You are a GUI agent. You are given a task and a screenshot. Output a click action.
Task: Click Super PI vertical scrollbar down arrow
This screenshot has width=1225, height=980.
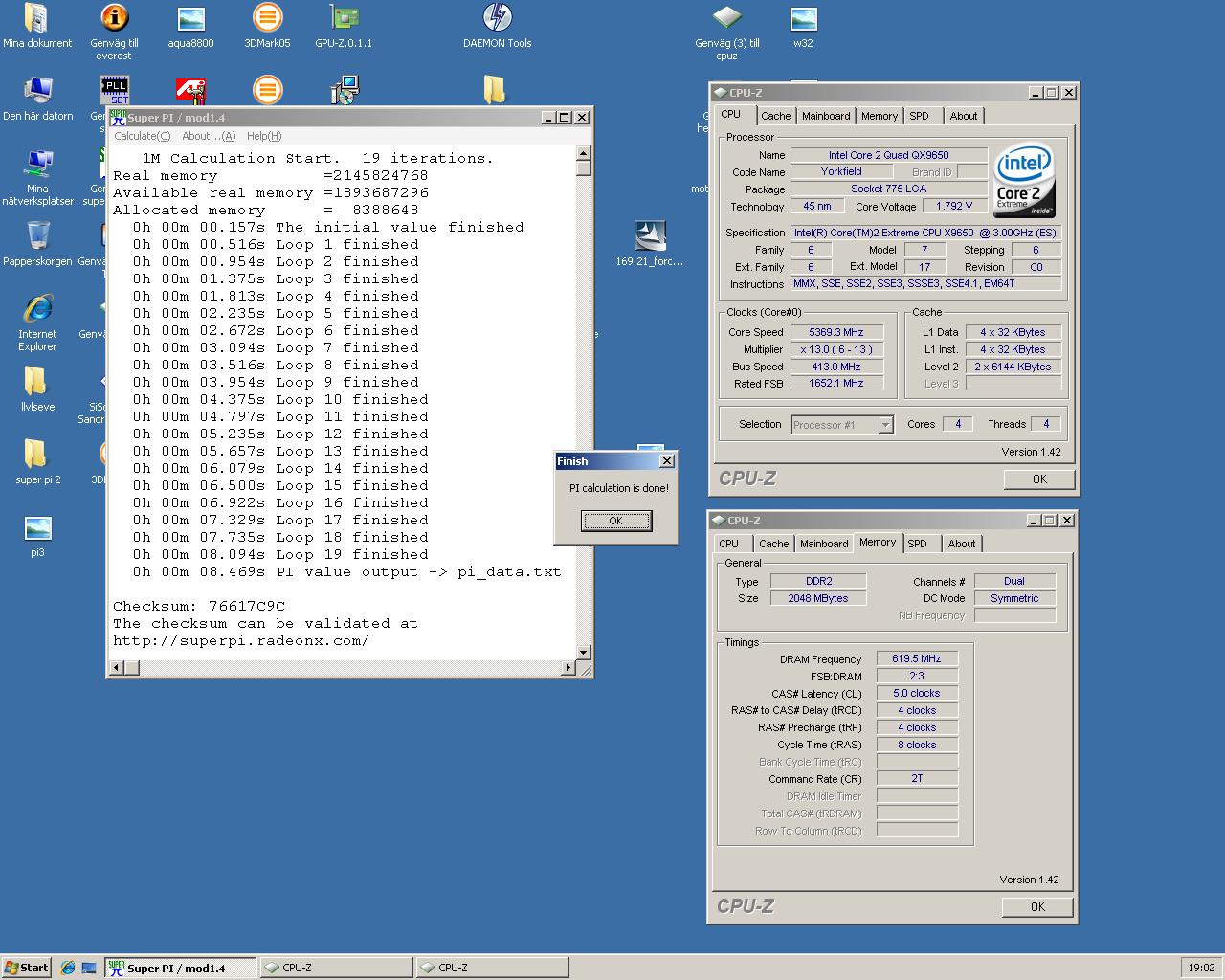(x=584, y=652)
